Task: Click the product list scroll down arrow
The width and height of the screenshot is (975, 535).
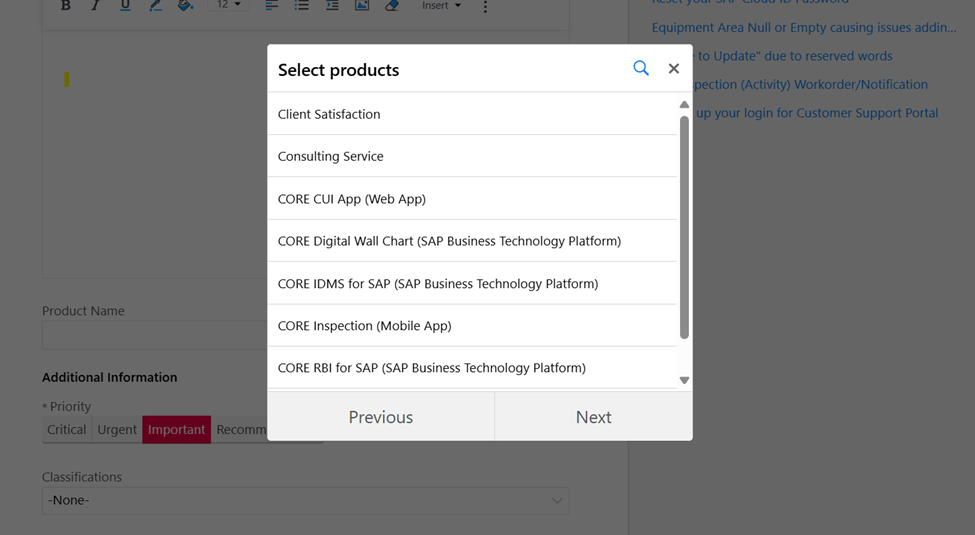Action: [x=684, y=380]
